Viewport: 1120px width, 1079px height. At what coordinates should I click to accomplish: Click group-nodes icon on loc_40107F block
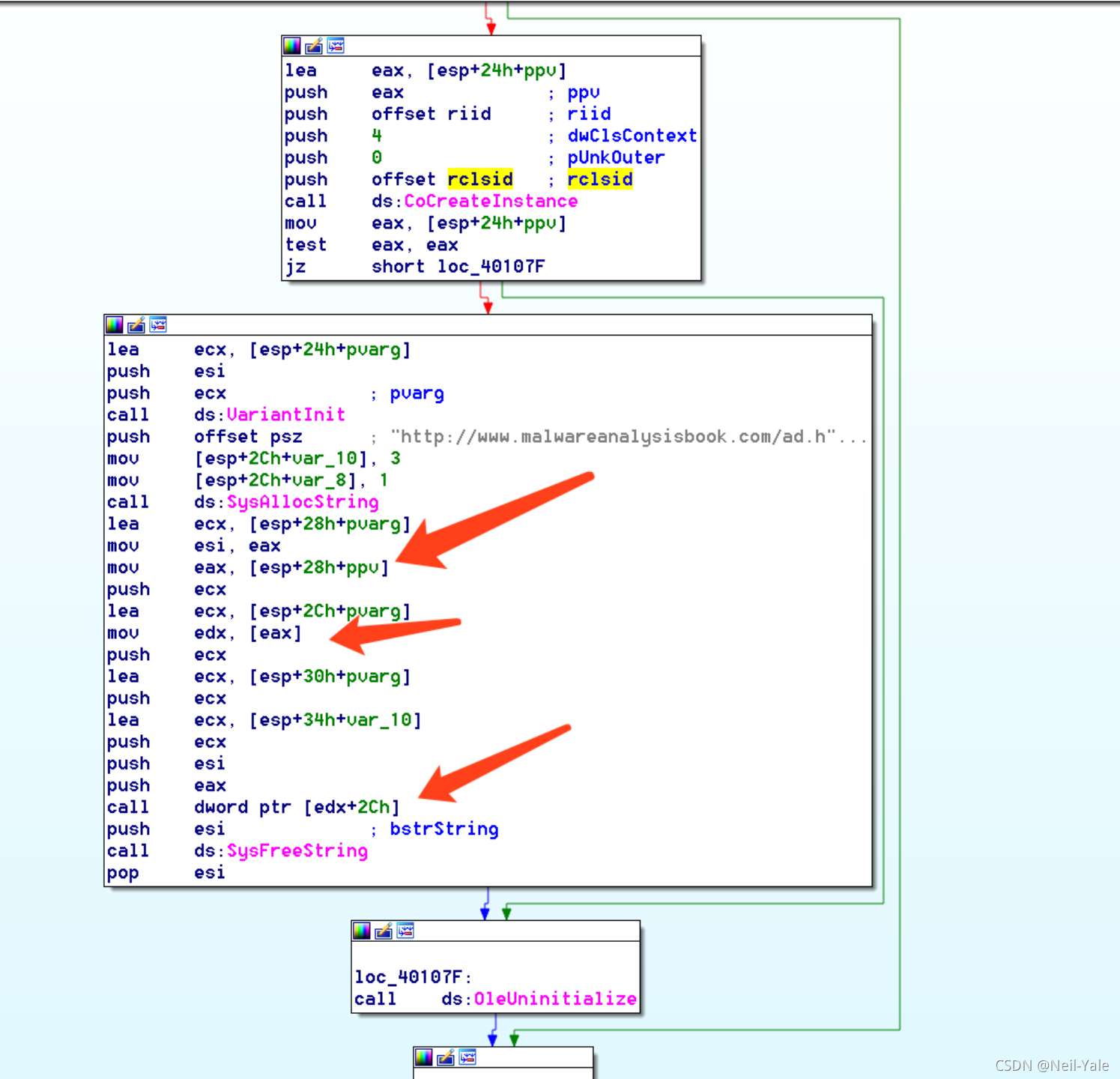(x=405, y=931)
